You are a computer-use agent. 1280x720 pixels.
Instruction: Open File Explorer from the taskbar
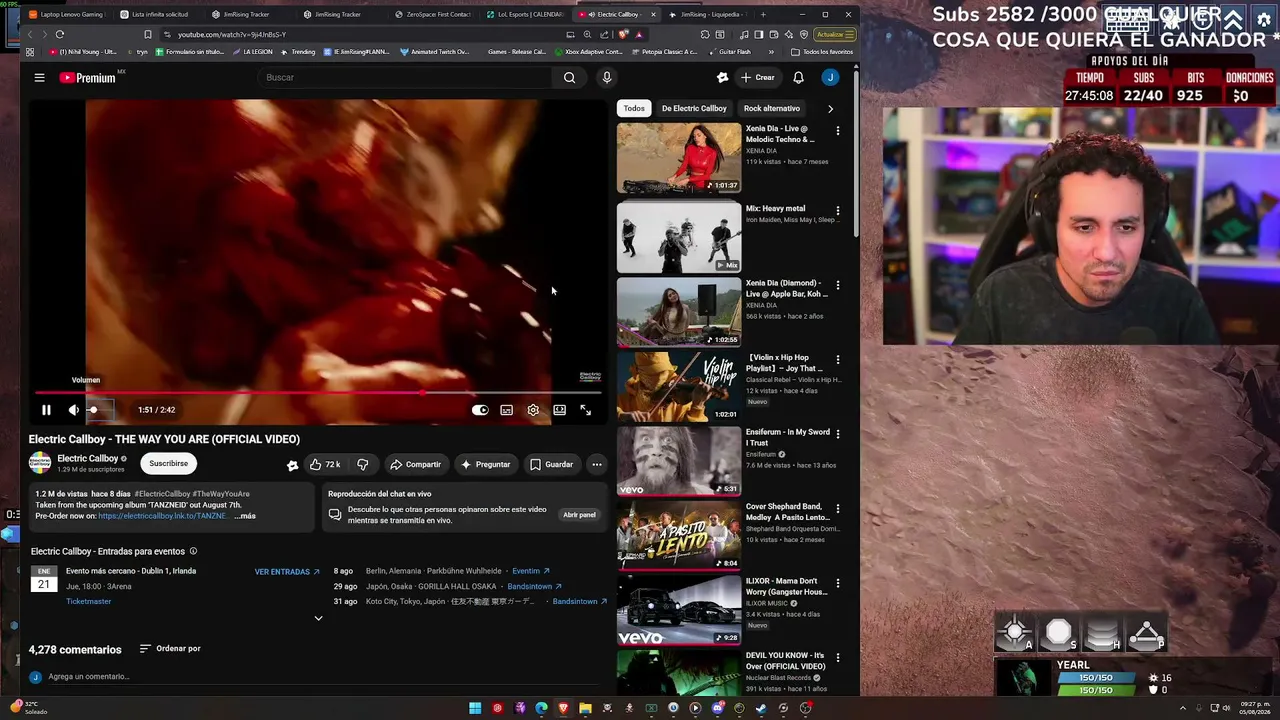click(585, 708)
